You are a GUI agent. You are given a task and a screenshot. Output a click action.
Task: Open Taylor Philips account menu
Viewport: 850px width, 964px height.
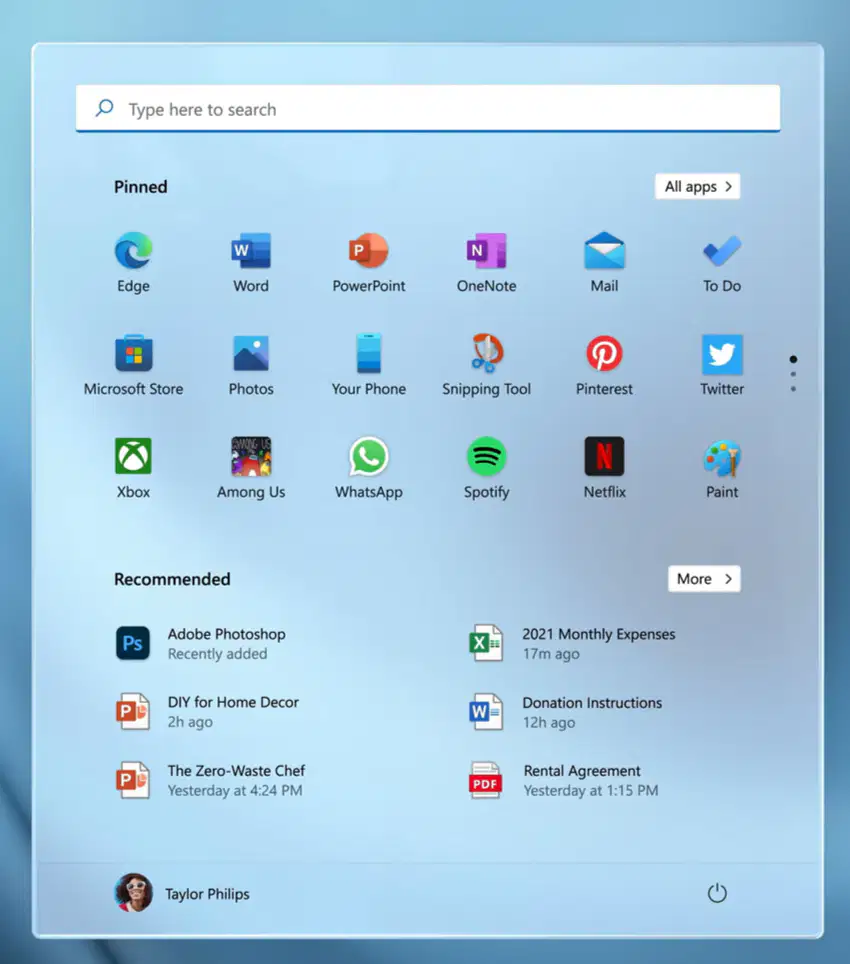click(x=182, y=893)
